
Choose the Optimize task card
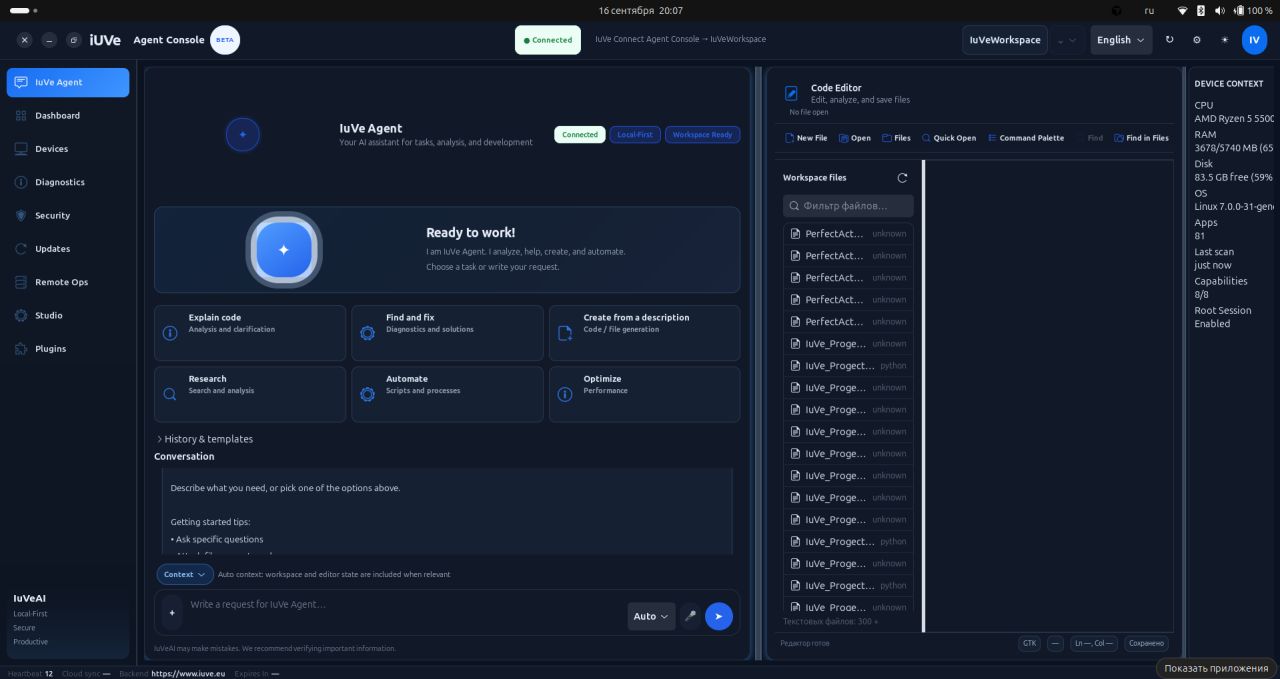tap(645, 394)
